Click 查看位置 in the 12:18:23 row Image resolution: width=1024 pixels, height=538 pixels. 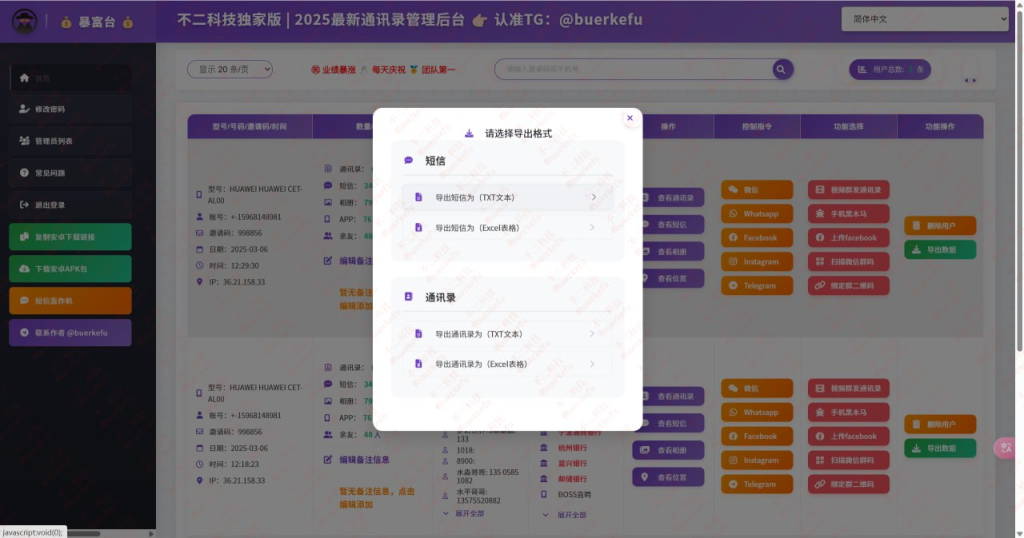[x=668, y=477]
